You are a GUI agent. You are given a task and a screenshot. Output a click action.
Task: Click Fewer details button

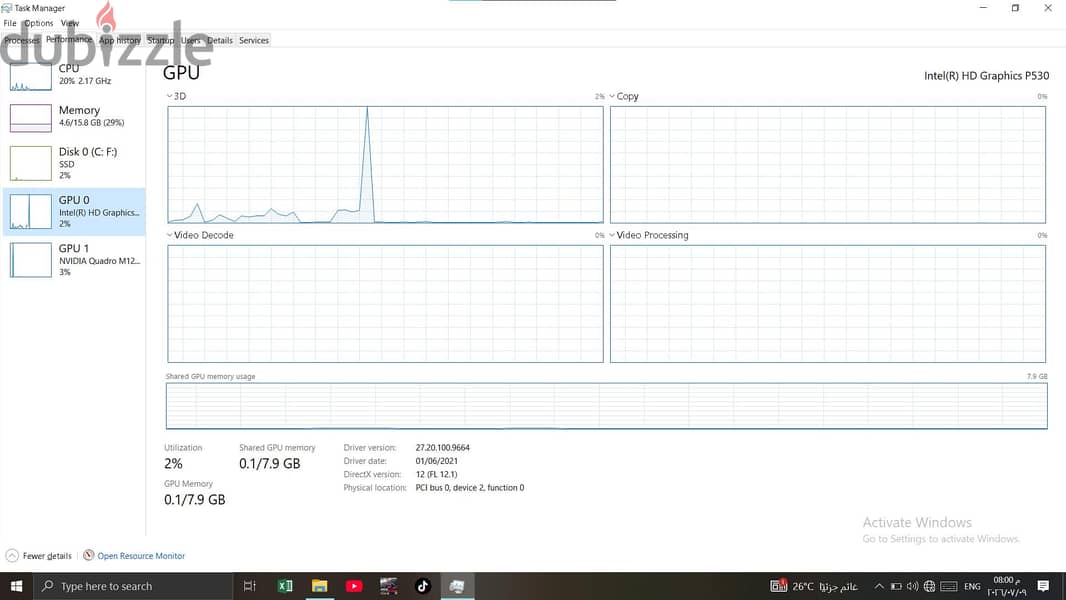coord(39,556)
